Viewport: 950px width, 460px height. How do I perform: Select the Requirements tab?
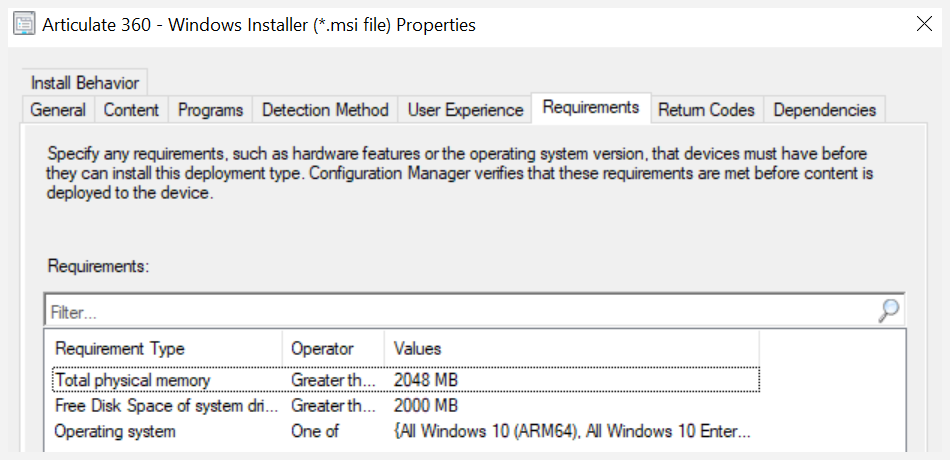click(x=591, y=107)
